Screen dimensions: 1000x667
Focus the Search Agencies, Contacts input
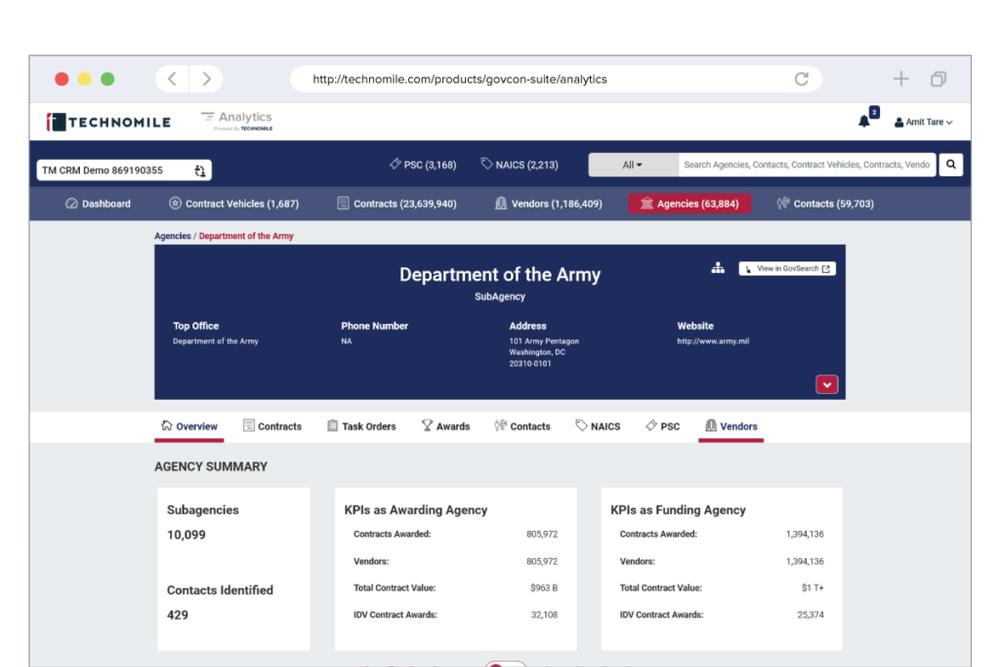point(807,165)
